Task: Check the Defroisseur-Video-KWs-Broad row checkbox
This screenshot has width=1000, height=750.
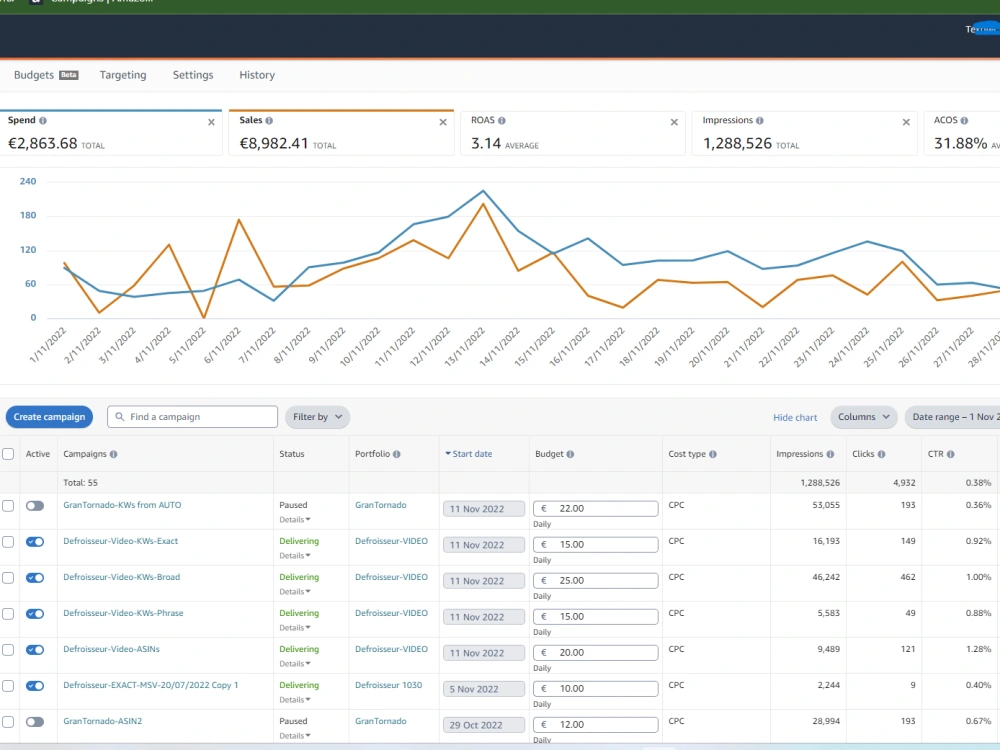Action: tap(8, 578)
